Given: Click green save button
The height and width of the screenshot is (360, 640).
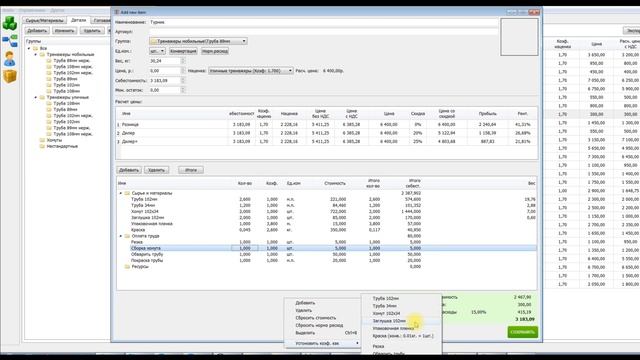Looking at the screenshot, I should tap(522, 332).
